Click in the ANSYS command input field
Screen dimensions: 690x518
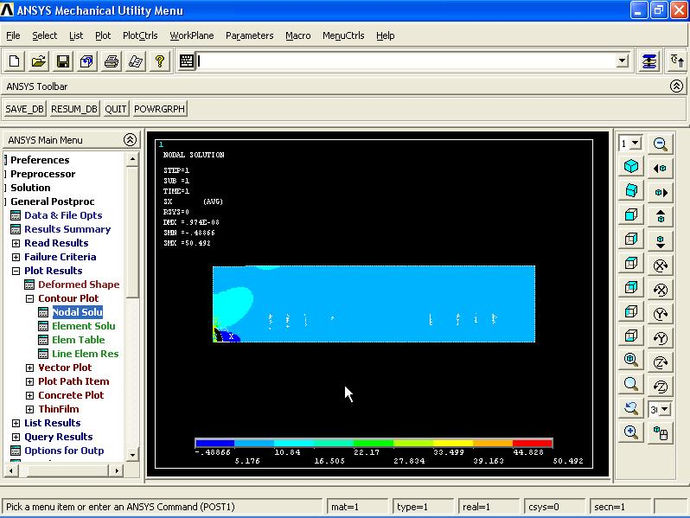pyautogui.click(x=406, y=61)
